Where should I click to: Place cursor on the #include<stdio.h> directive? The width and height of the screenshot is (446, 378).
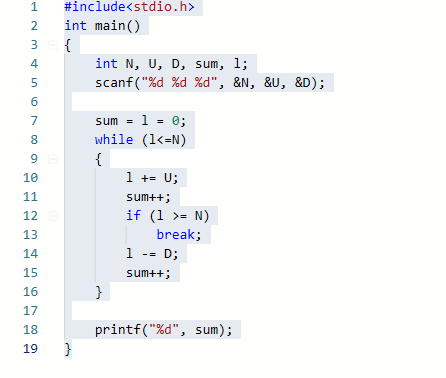[x=129, y=7]
